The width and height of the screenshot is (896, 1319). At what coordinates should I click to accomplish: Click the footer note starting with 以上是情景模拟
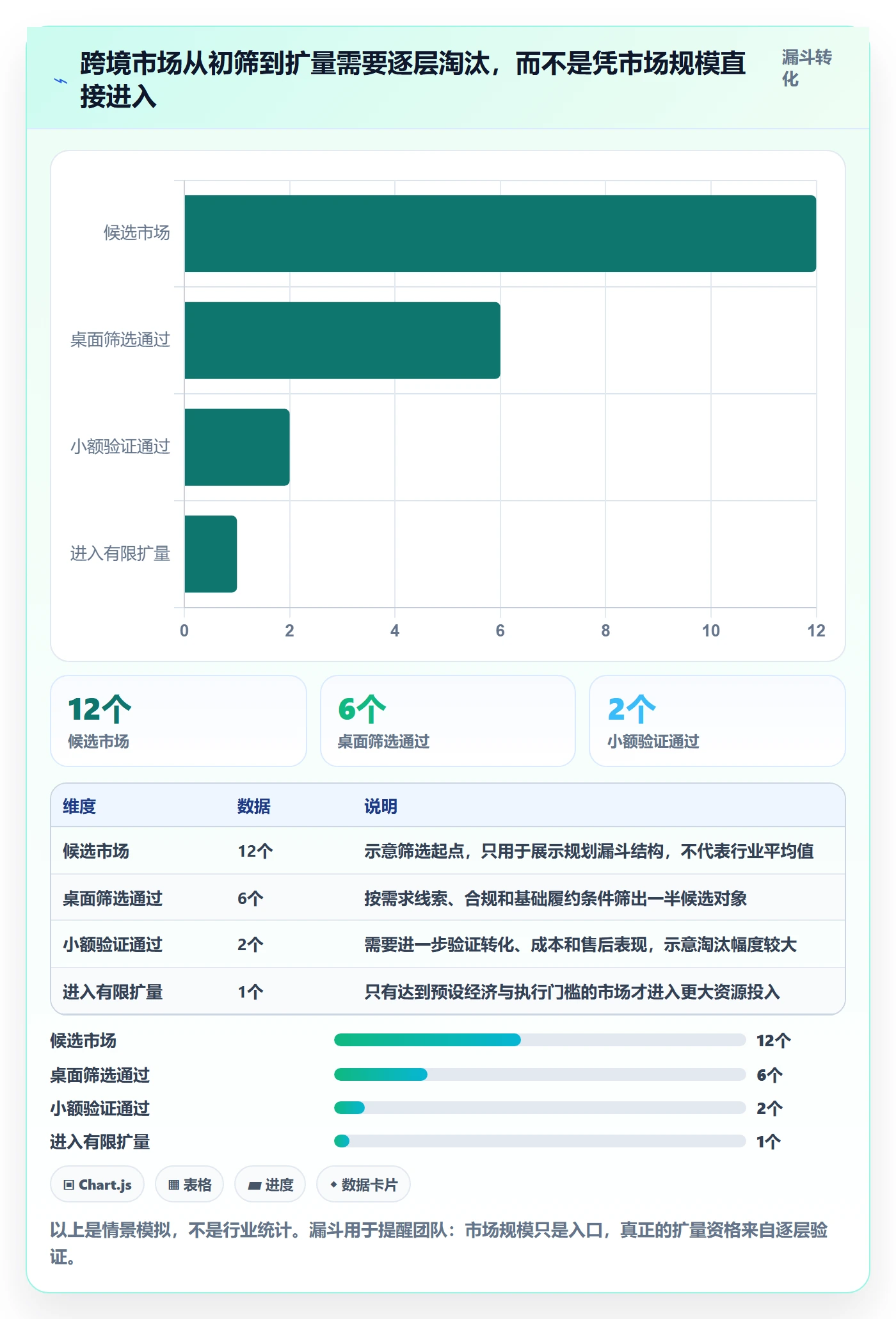click(x=439, y=1243)
